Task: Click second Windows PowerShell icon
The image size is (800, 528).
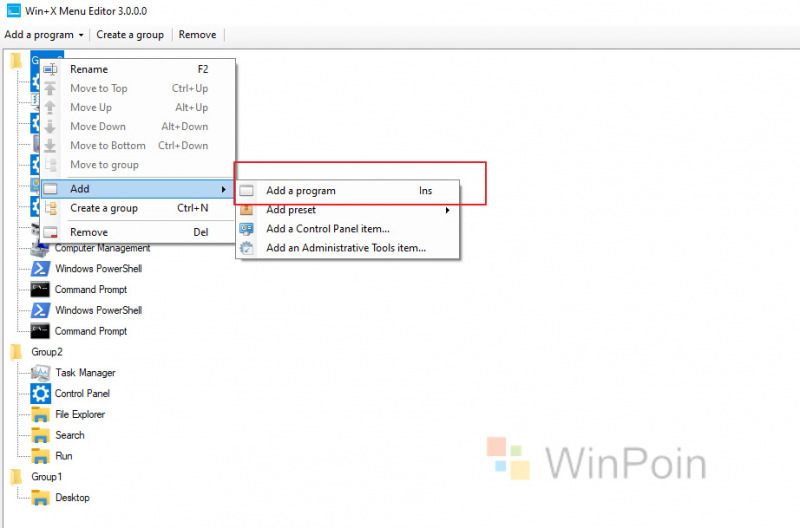Action: (x=40, y=310)
